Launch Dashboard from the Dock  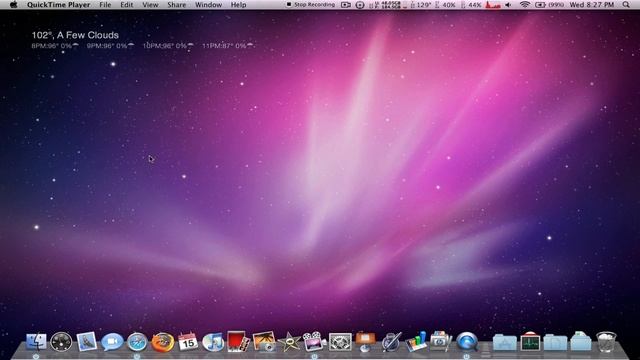pos(61,342)
